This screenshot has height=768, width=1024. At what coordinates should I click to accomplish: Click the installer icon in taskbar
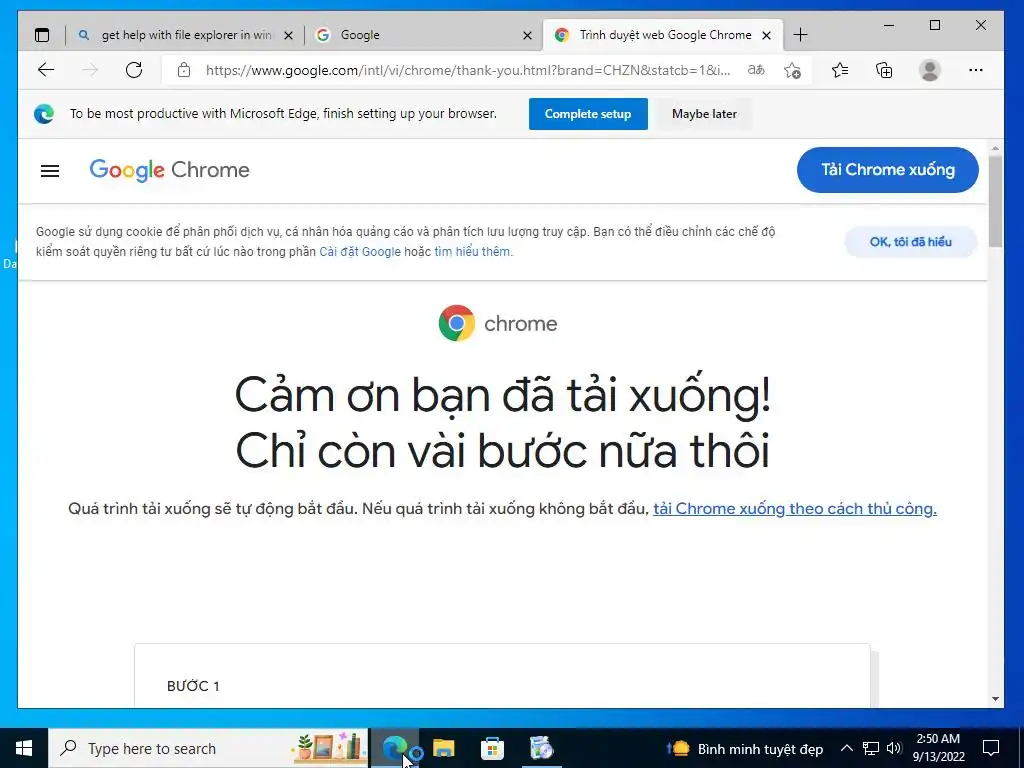(x=541, y=748)
